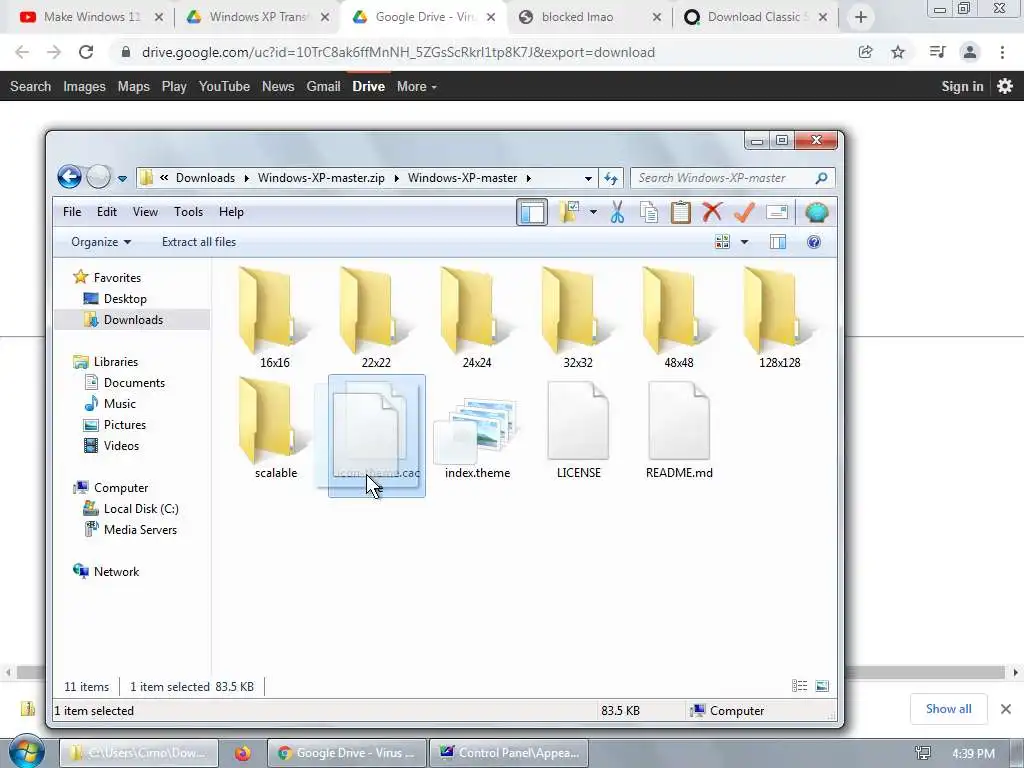
Task: Click the Explorer back arrow button
Action: (x=69, y=177)
